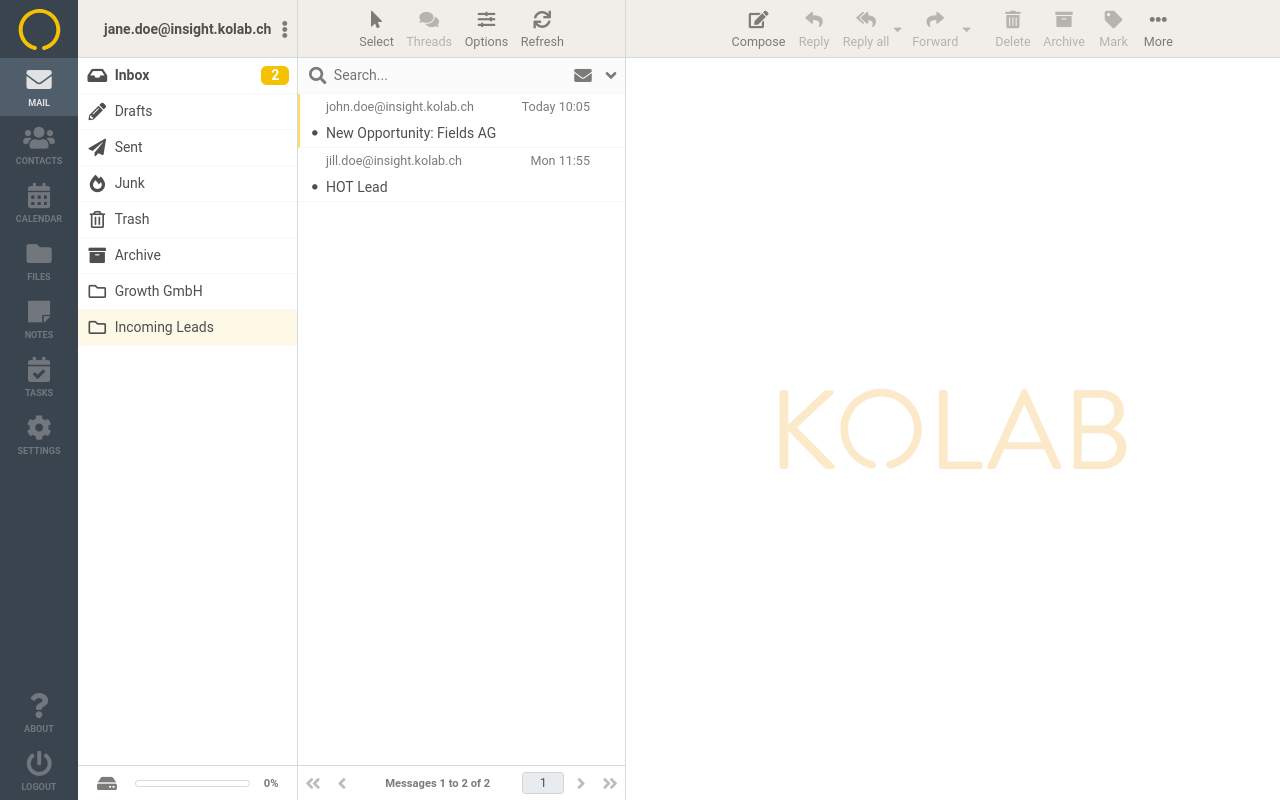This screenshot has width=1280, height=800.
Task: Open the Tasks section
Action: coord(39,377)
